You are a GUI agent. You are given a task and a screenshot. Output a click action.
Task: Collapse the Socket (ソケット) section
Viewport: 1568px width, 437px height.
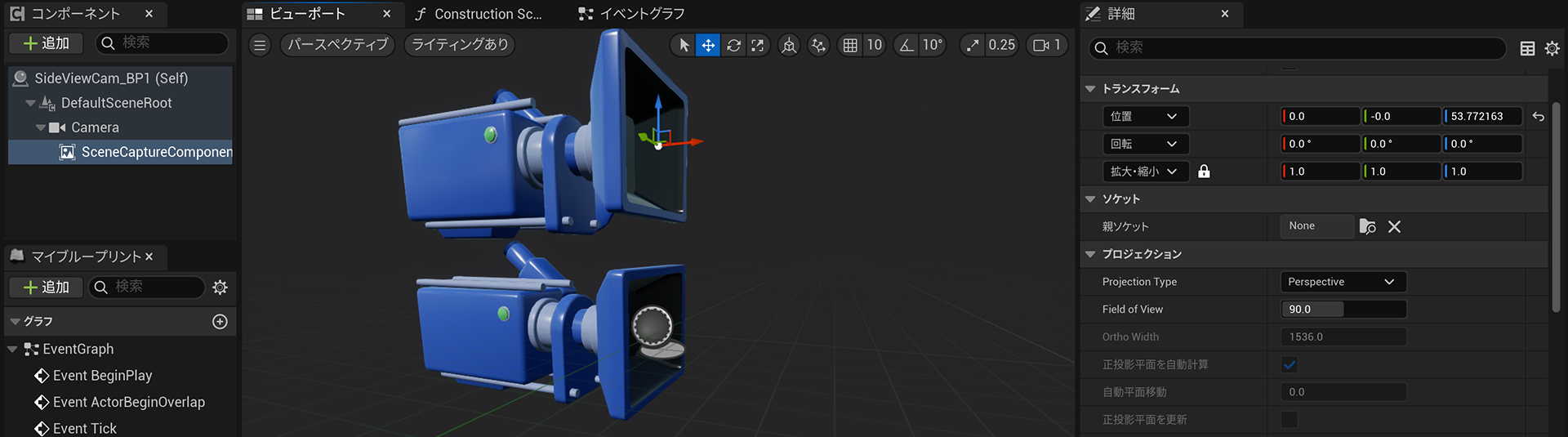(1090, 198)
